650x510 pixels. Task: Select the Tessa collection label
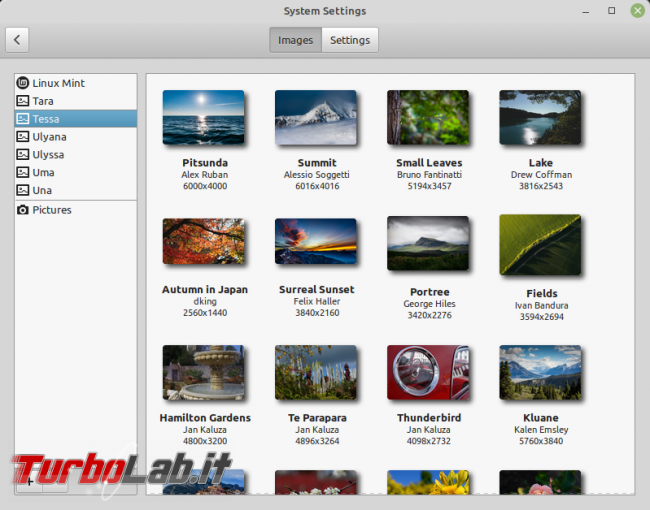point(46,119)
